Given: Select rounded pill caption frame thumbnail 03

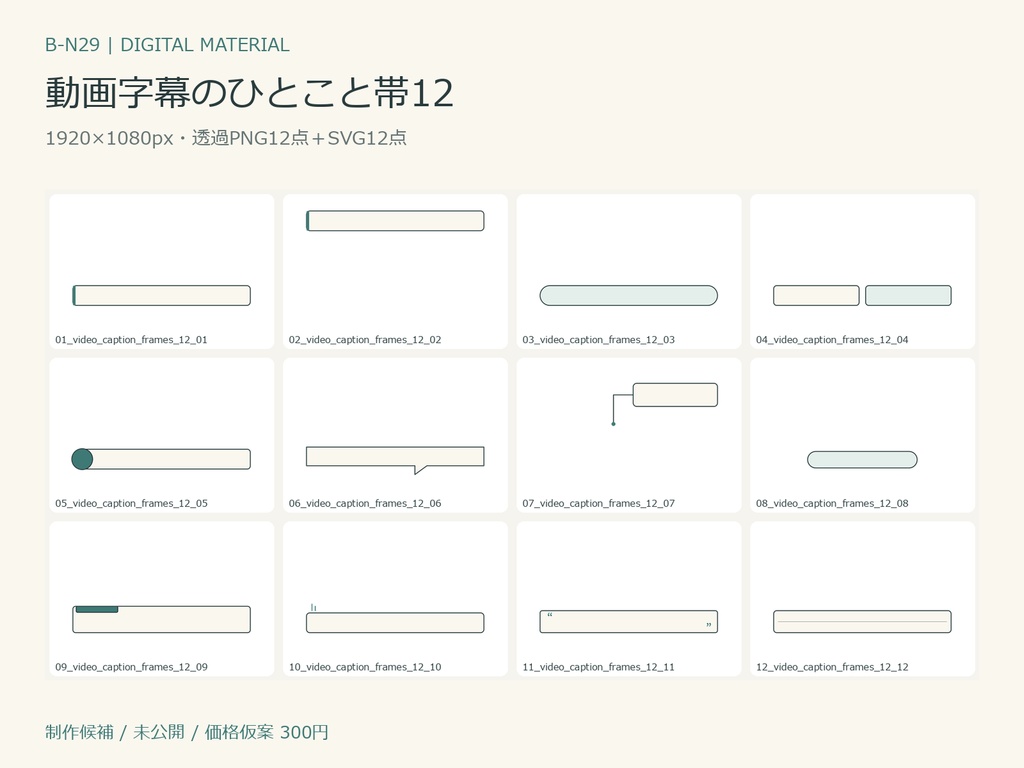Looking at the screenshot, I should point(629,272).
